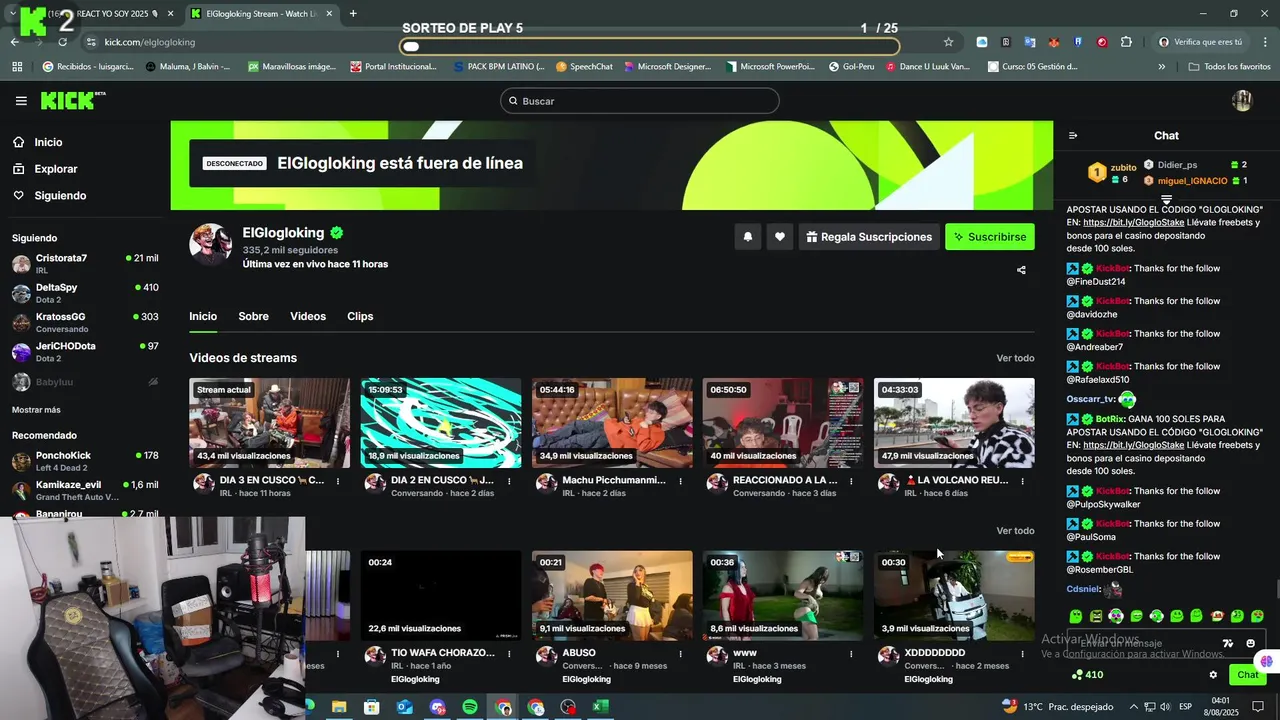Open the Chrome Extensions puzzle icon

[1126, 42]
